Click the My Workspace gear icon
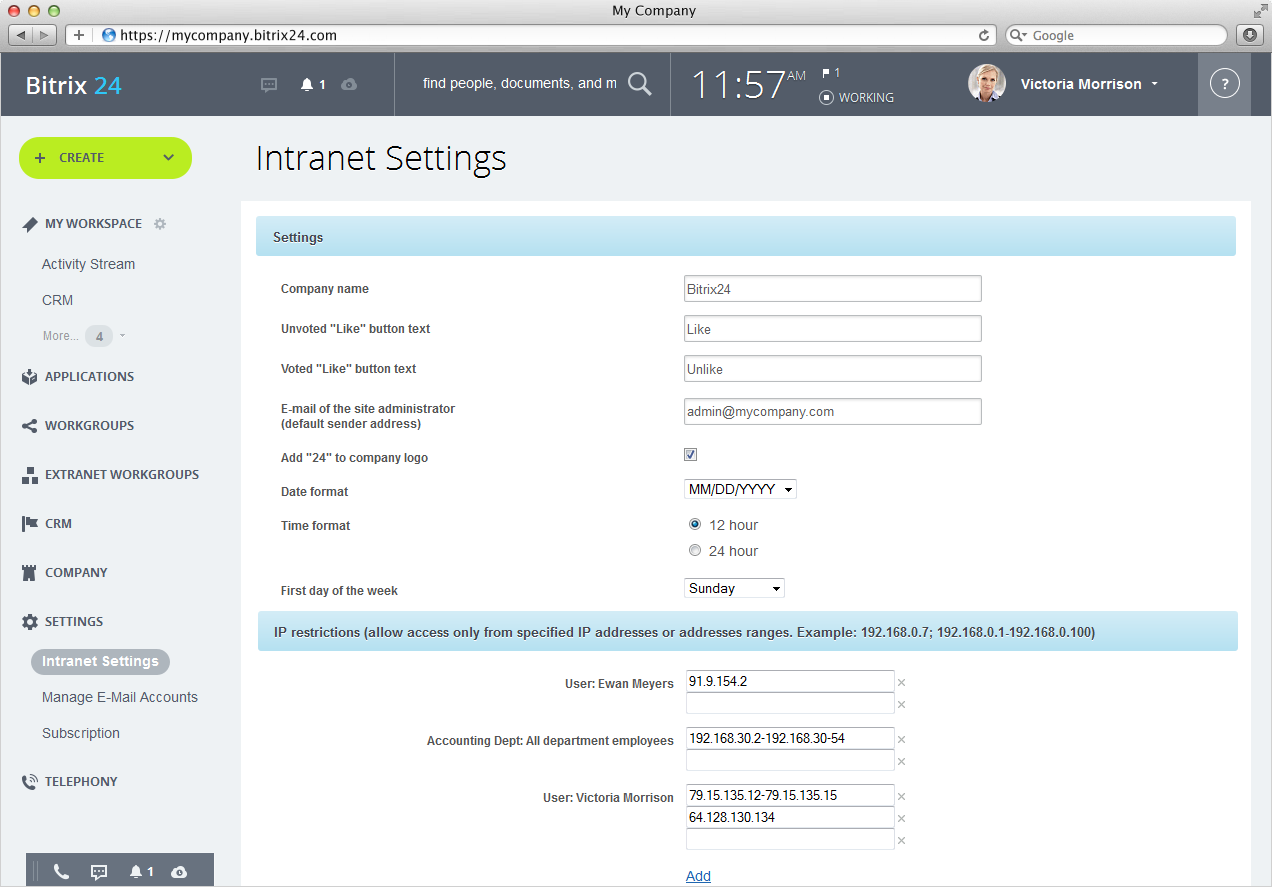Screen dimensions: 1272x887 160,224
